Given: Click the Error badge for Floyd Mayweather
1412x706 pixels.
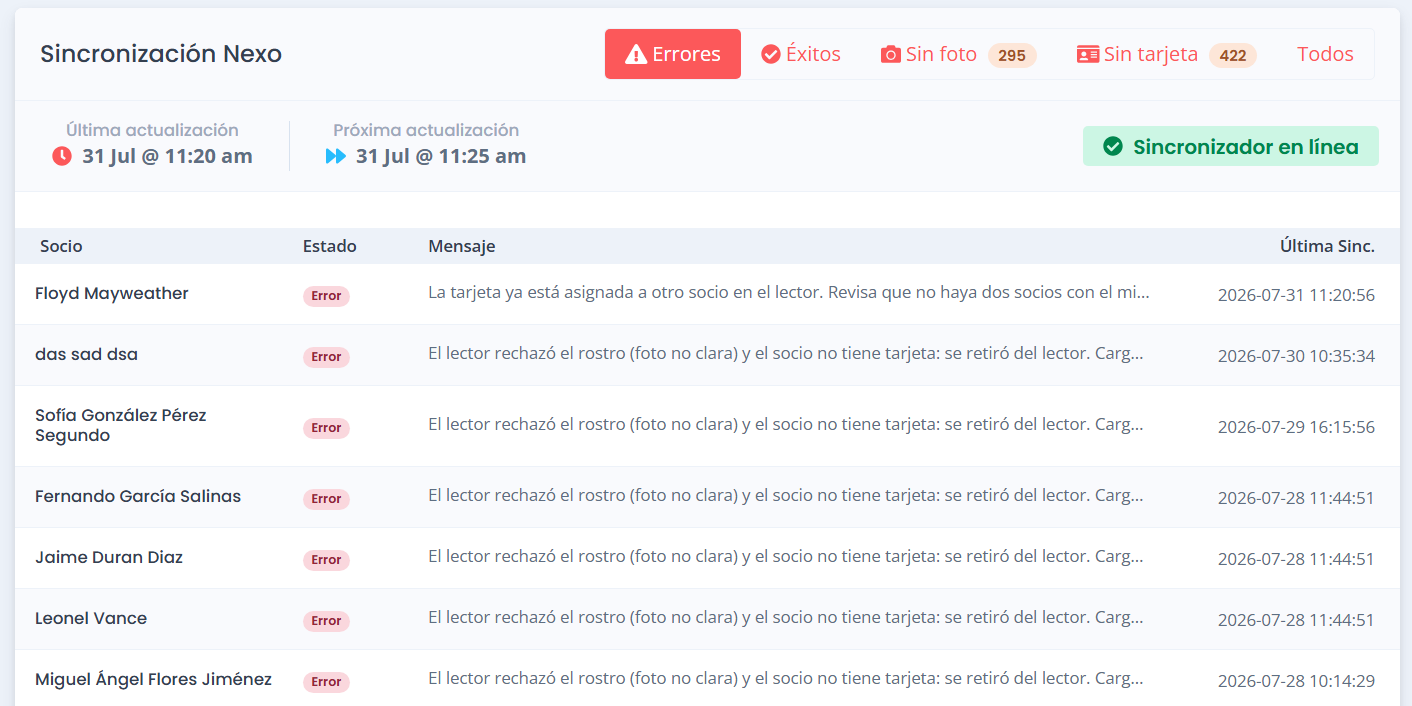Looking at the screenshot, I should pos(326,296).
